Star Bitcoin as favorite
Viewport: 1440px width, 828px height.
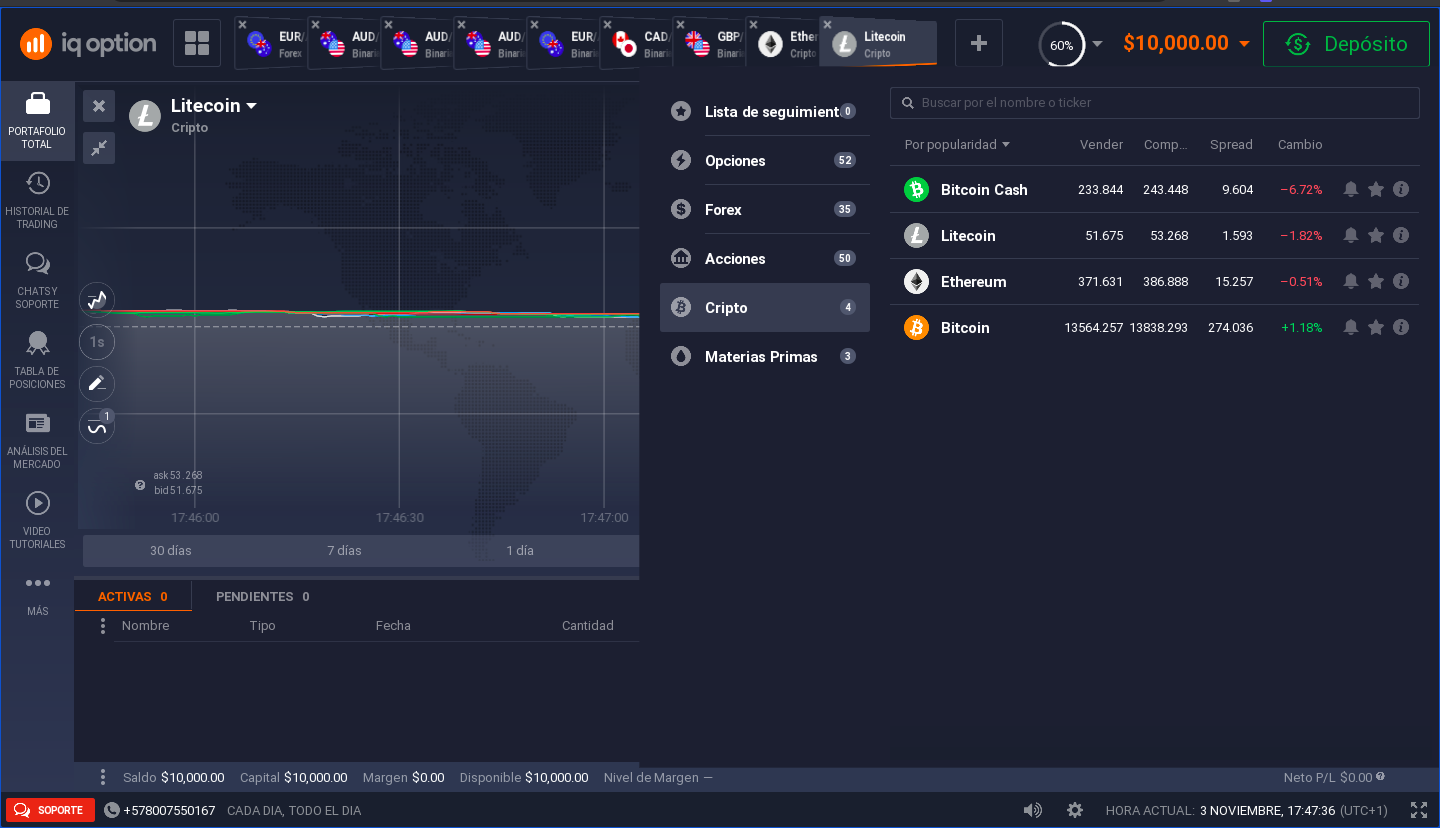[1376, 327]
